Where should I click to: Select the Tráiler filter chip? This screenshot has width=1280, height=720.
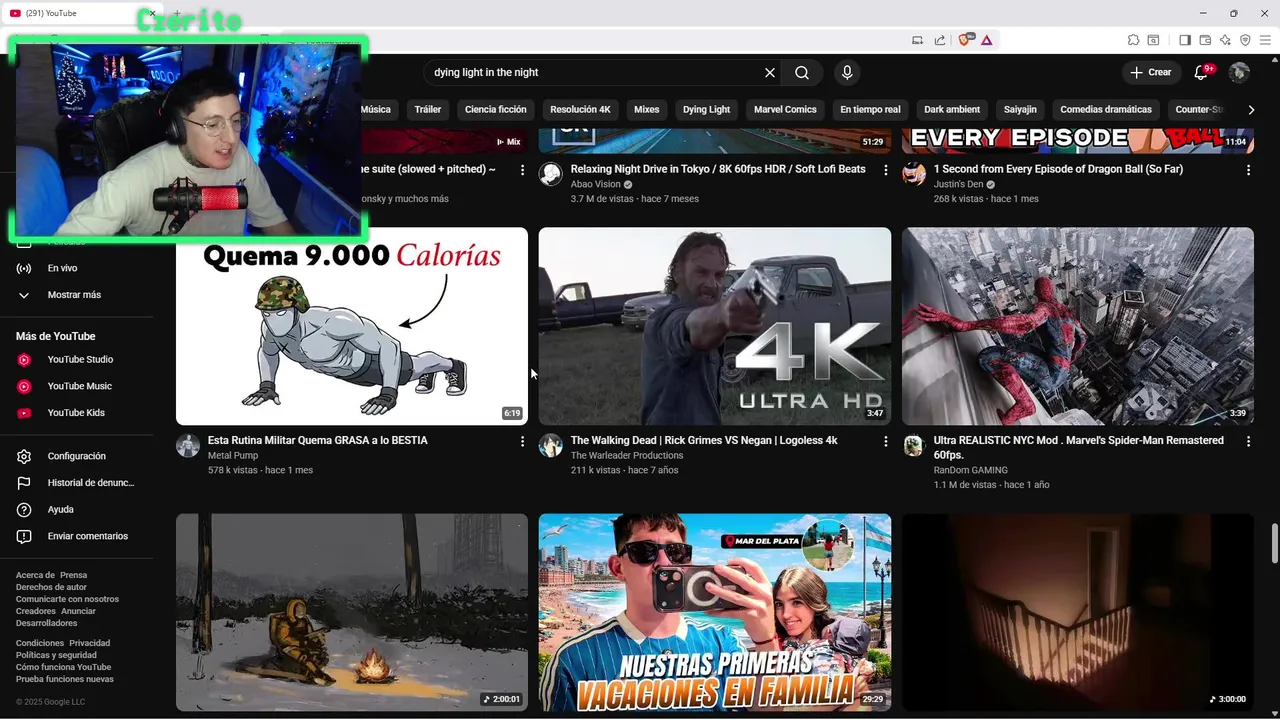[428, 110]
